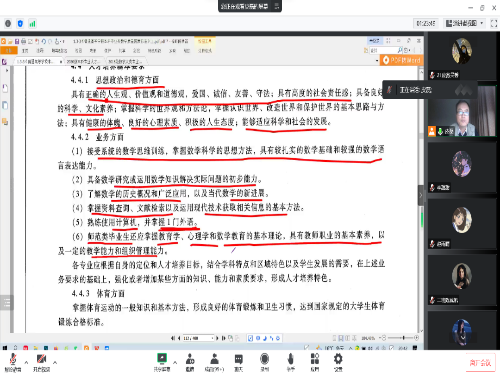Switch to the second PDF document tab
Screen dimensions: 500x375
[x=85, y=61]
